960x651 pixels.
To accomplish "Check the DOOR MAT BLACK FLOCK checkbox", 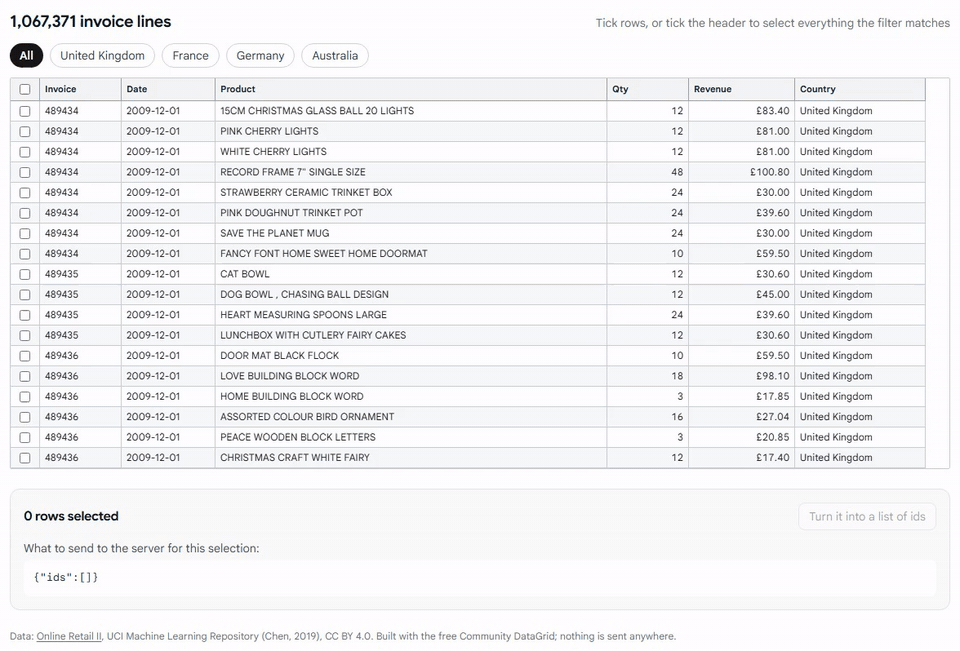I will pyautogui.click(x=24, y=356).
